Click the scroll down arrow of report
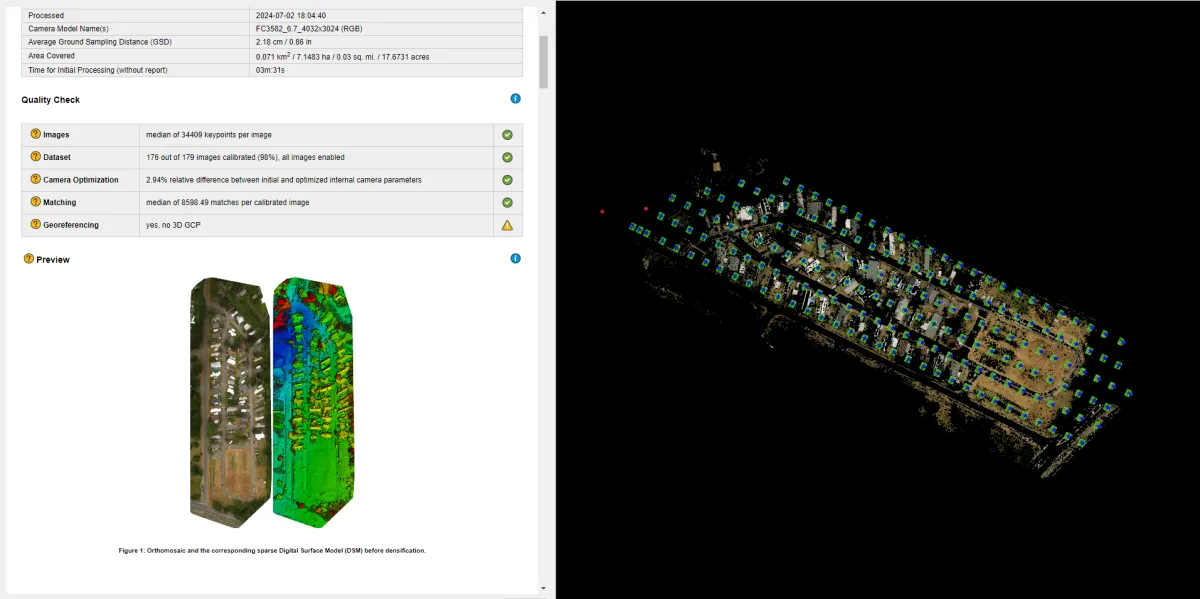Screen dimensions: 1200x599 pos(543,588)
